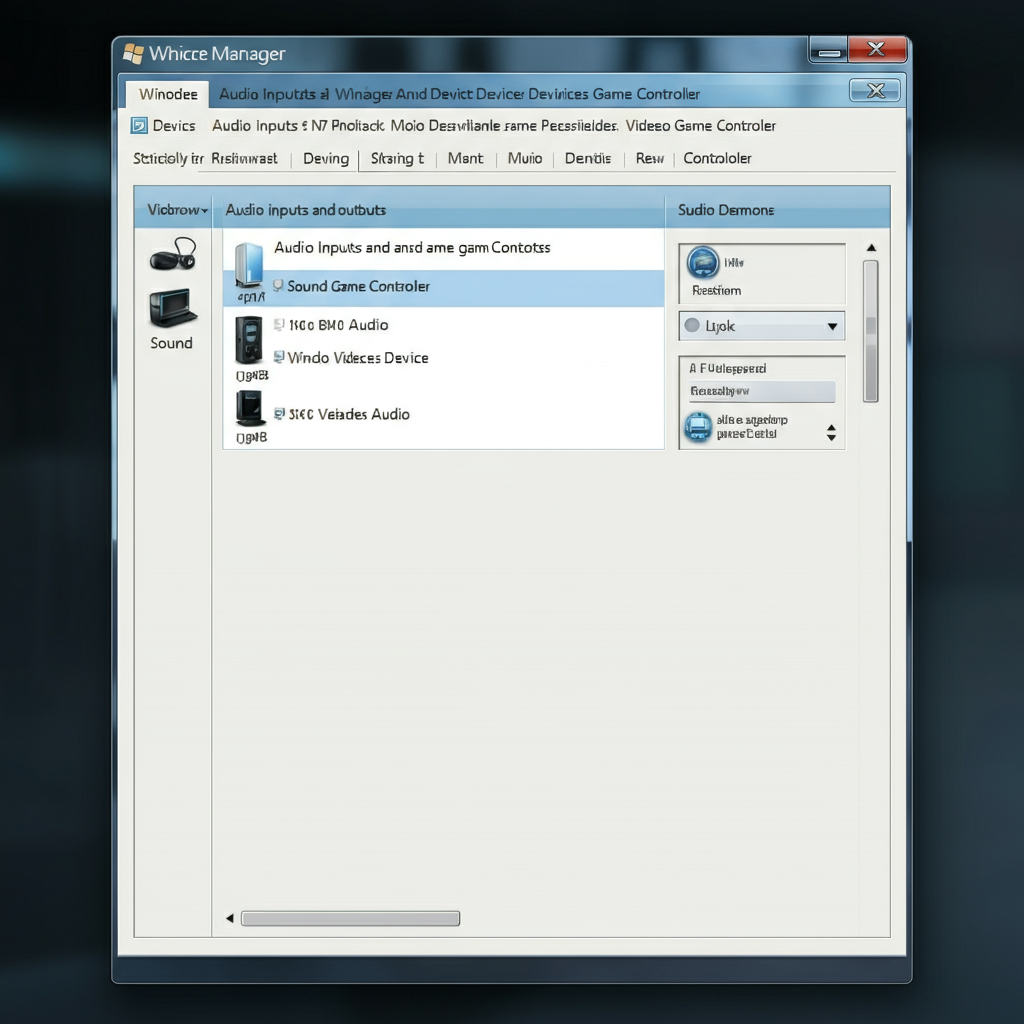The width and height of the screenshot is (1024, 1024).
Task: Select the headphones device icon in sidebar
Action: [170, 255]
